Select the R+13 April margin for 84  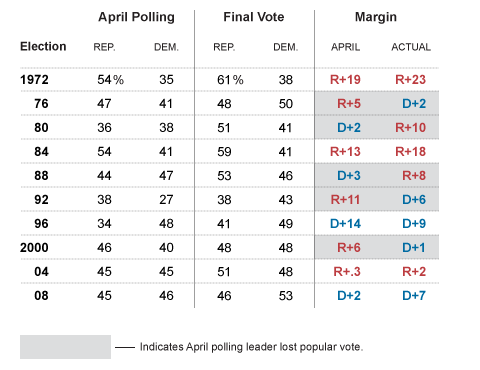point(345,152)
